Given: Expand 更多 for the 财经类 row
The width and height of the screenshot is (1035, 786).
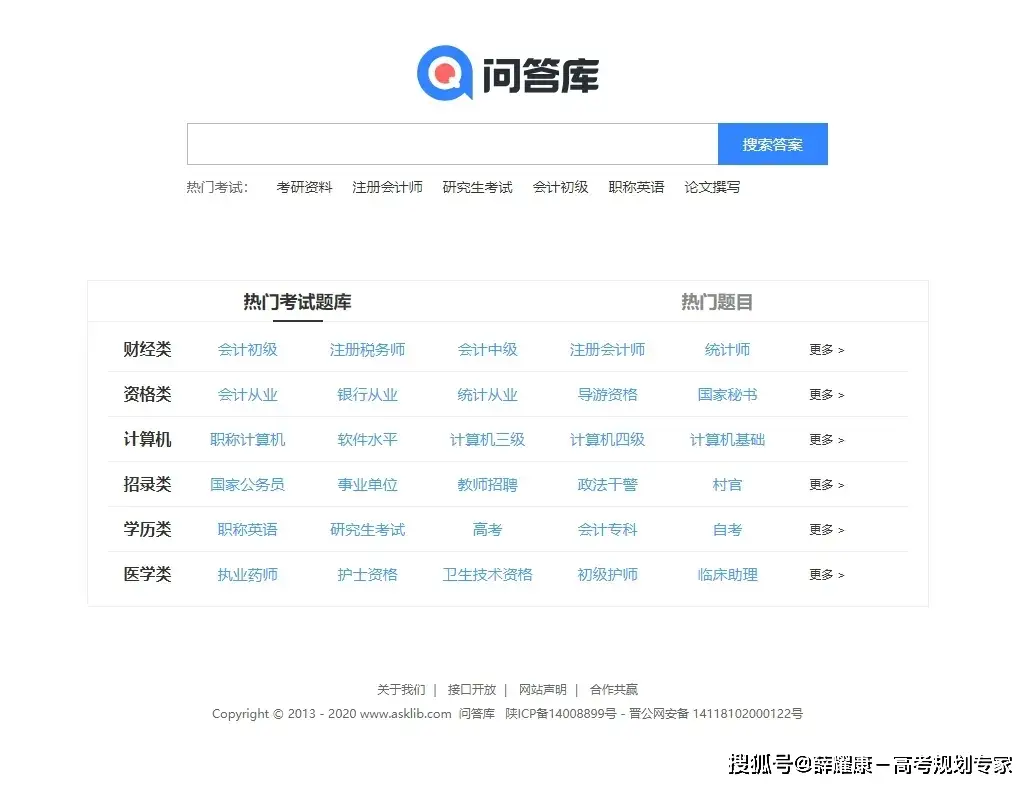Looking at the screenshot, I should [x=824, y=349].
